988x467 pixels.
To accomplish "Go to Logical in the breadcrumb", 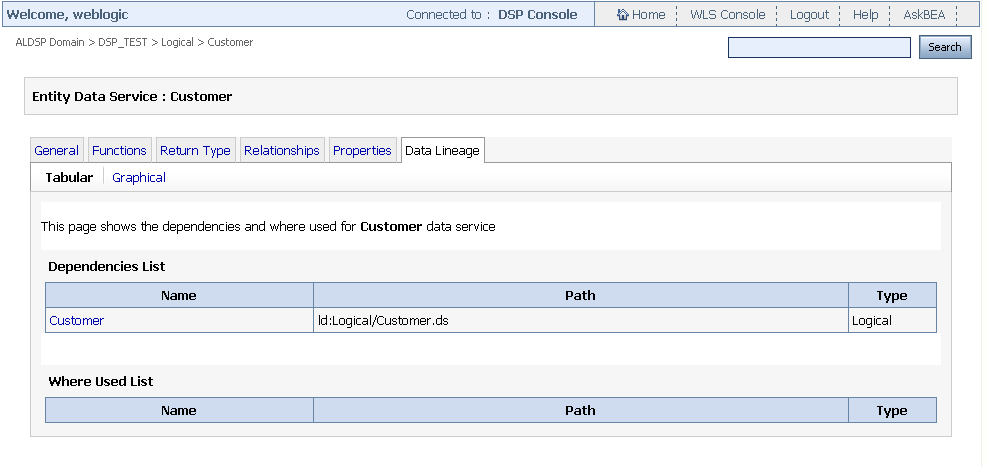I will point(177,42).
